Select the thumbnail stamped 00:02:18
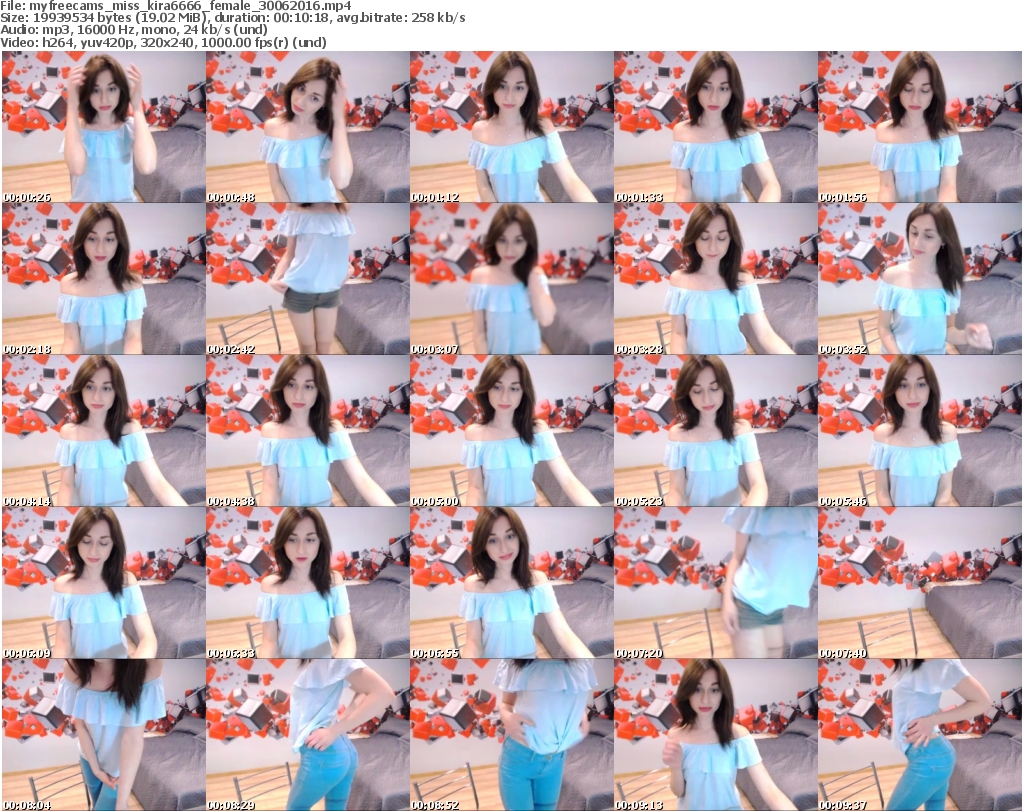Screen dimensions: 1024x811 (104, 279)
